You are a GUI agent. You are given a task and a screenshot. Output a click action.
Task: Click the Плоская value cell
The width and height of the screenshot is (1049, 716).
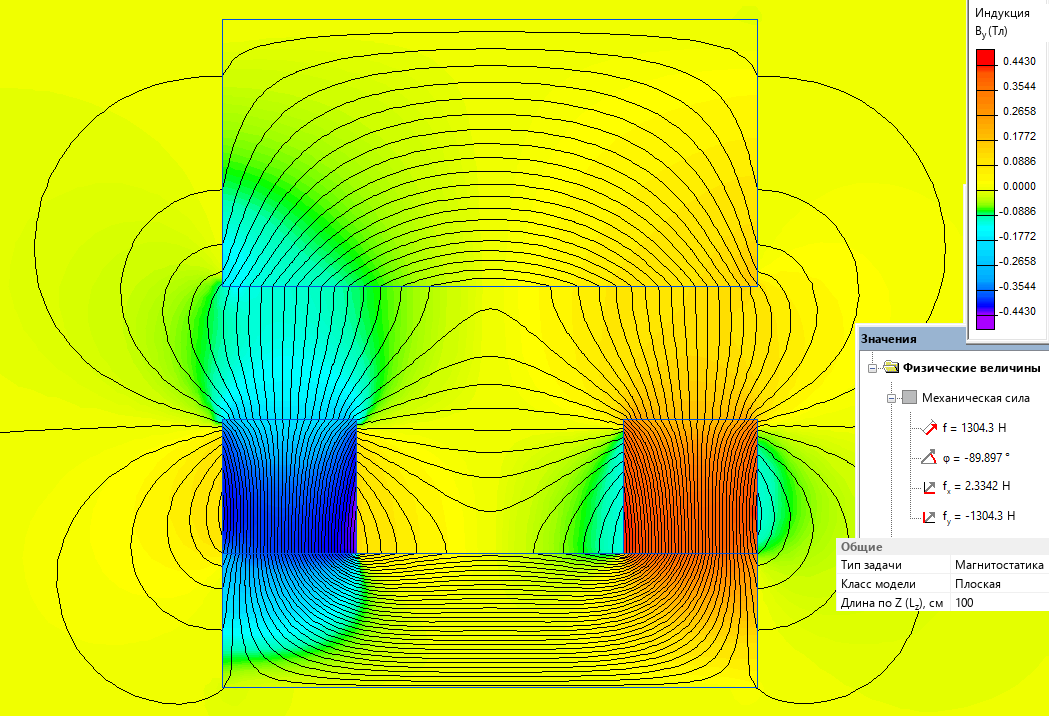point(999,584)
